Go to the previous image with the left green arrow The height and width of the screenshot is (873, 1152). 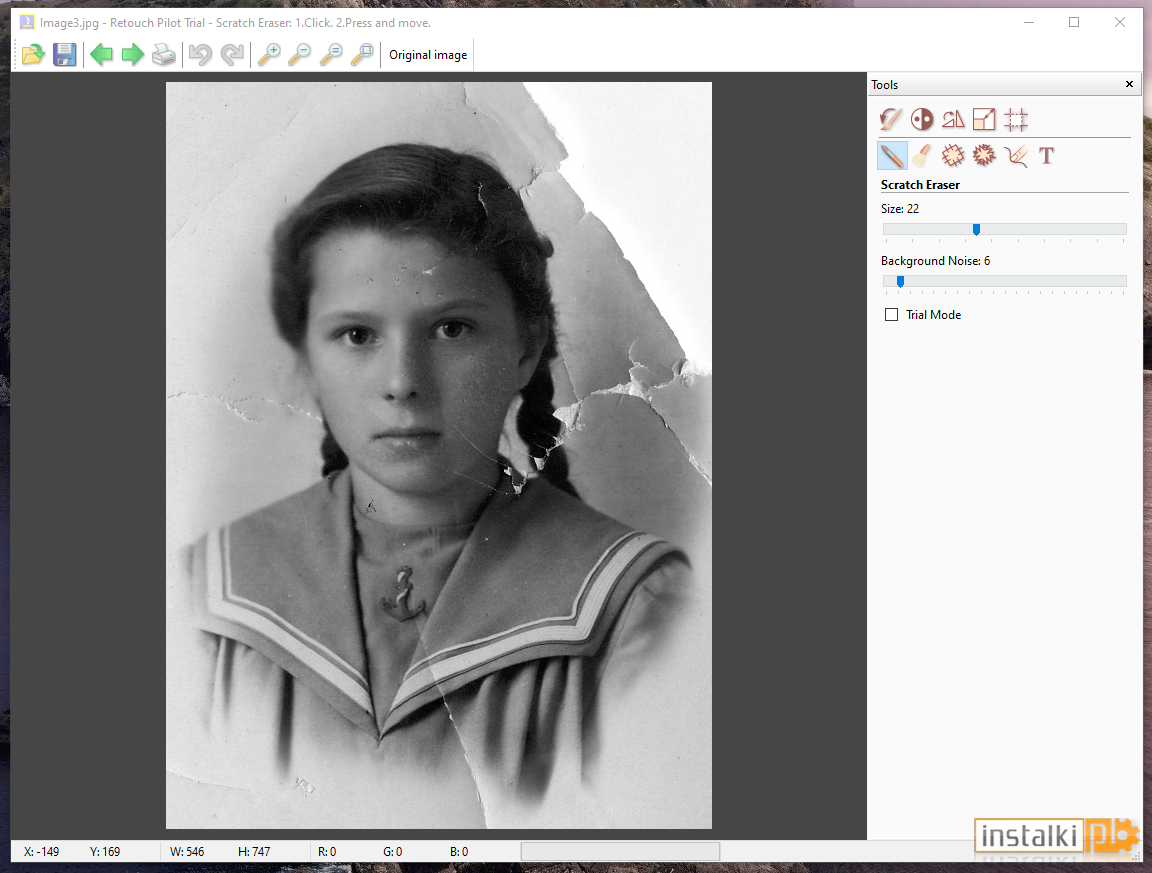[x=101, y=54]
